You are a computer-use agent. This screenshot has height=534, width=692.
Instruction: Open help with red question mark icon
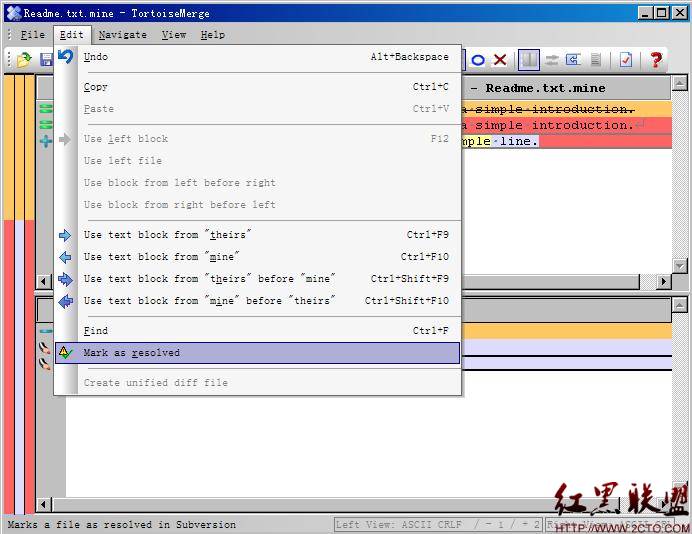pos(656,60)
